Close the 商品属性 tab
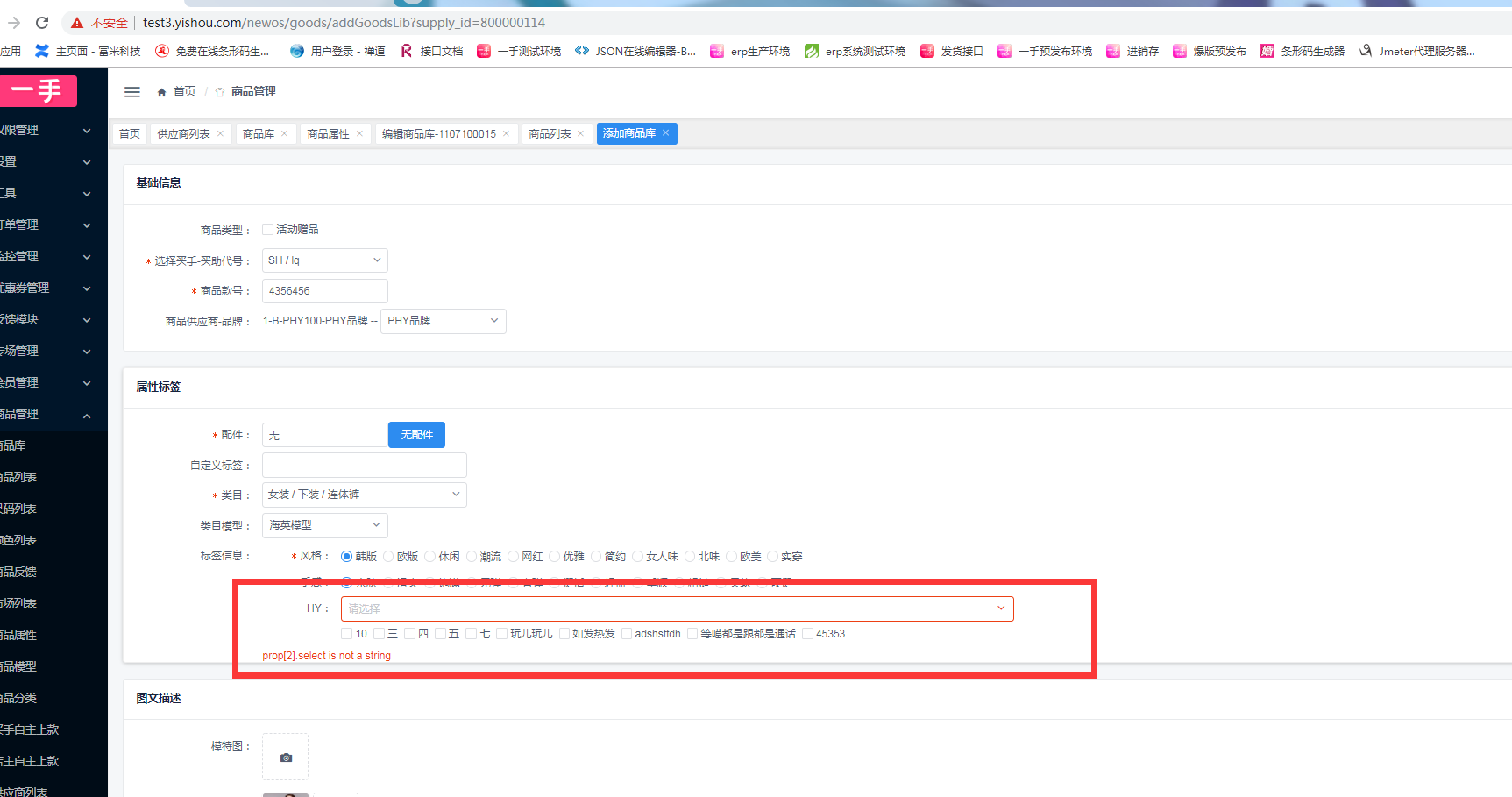The image size is (1512, 797). tap(359, 134)
